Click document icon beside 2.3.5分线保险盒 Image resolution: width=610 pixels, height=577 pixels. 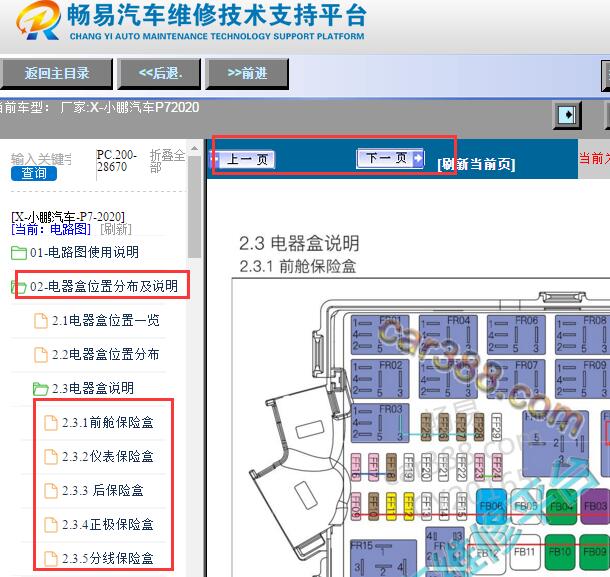(51, 559)
